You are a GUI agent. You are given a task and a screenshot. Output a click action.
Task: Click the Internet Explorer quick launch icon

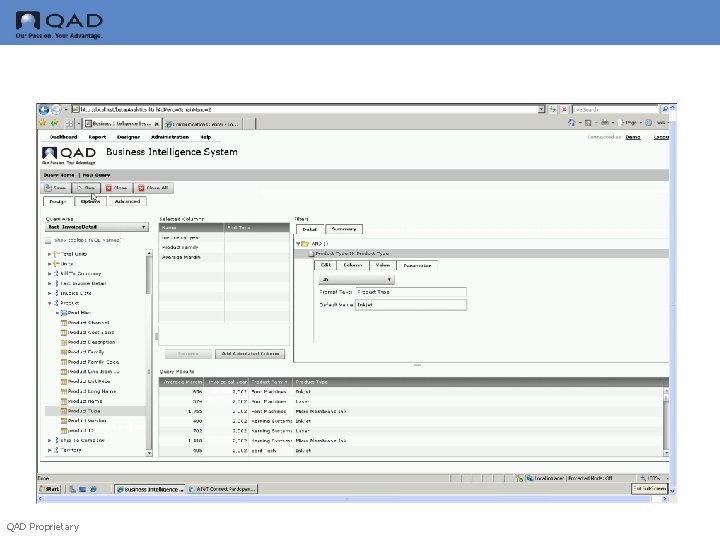93,489
